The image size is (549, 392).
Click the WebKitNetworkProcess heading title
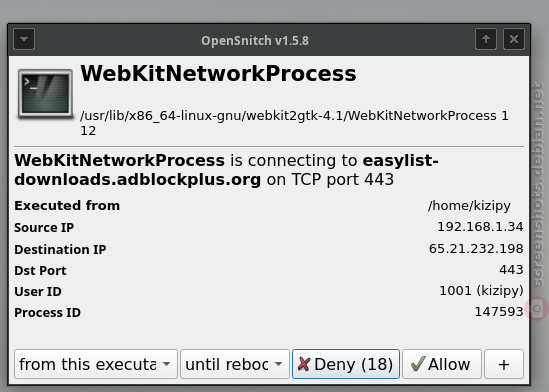coord(218,74)
